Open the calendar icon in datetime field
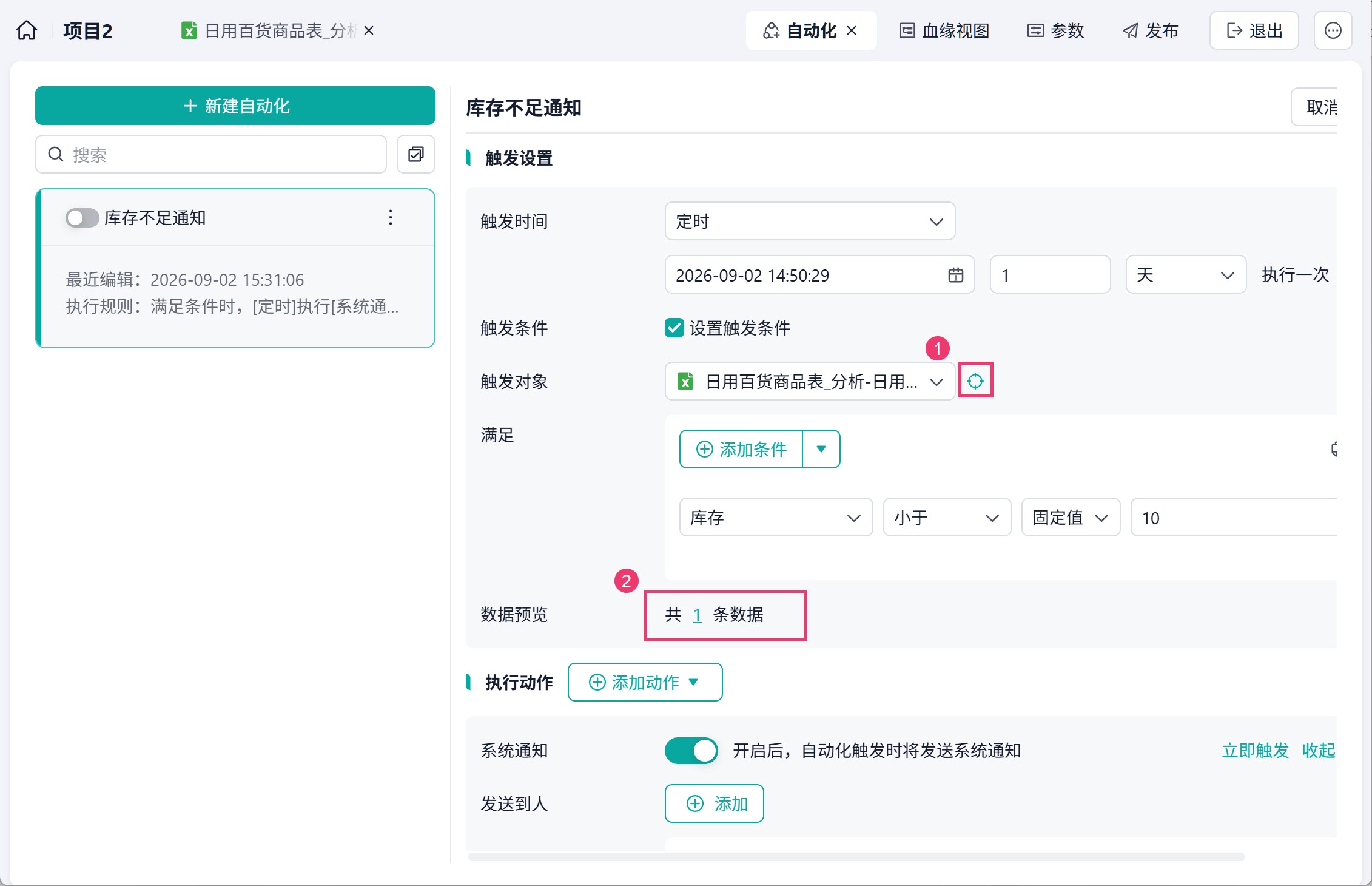 click(x=955, y=275)
